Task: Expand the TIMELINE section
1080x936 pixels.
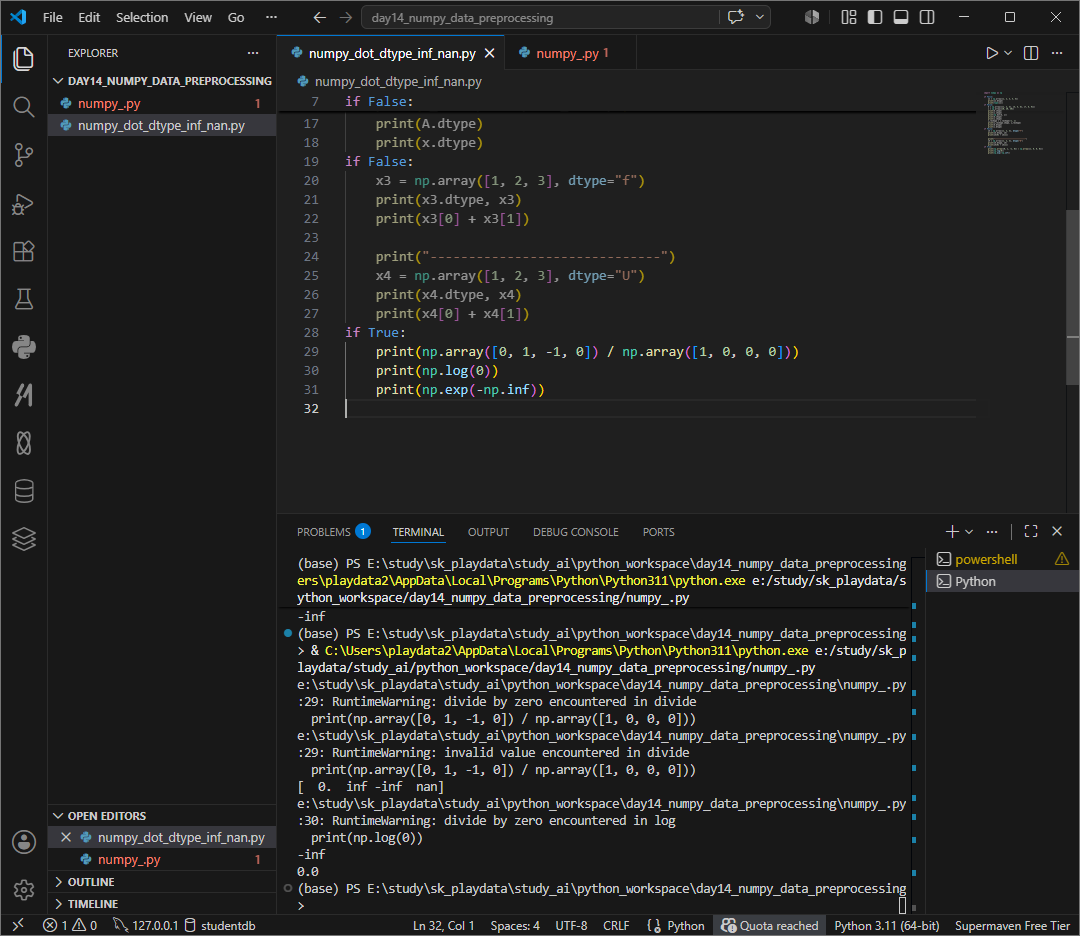Action: coord(163,904)
